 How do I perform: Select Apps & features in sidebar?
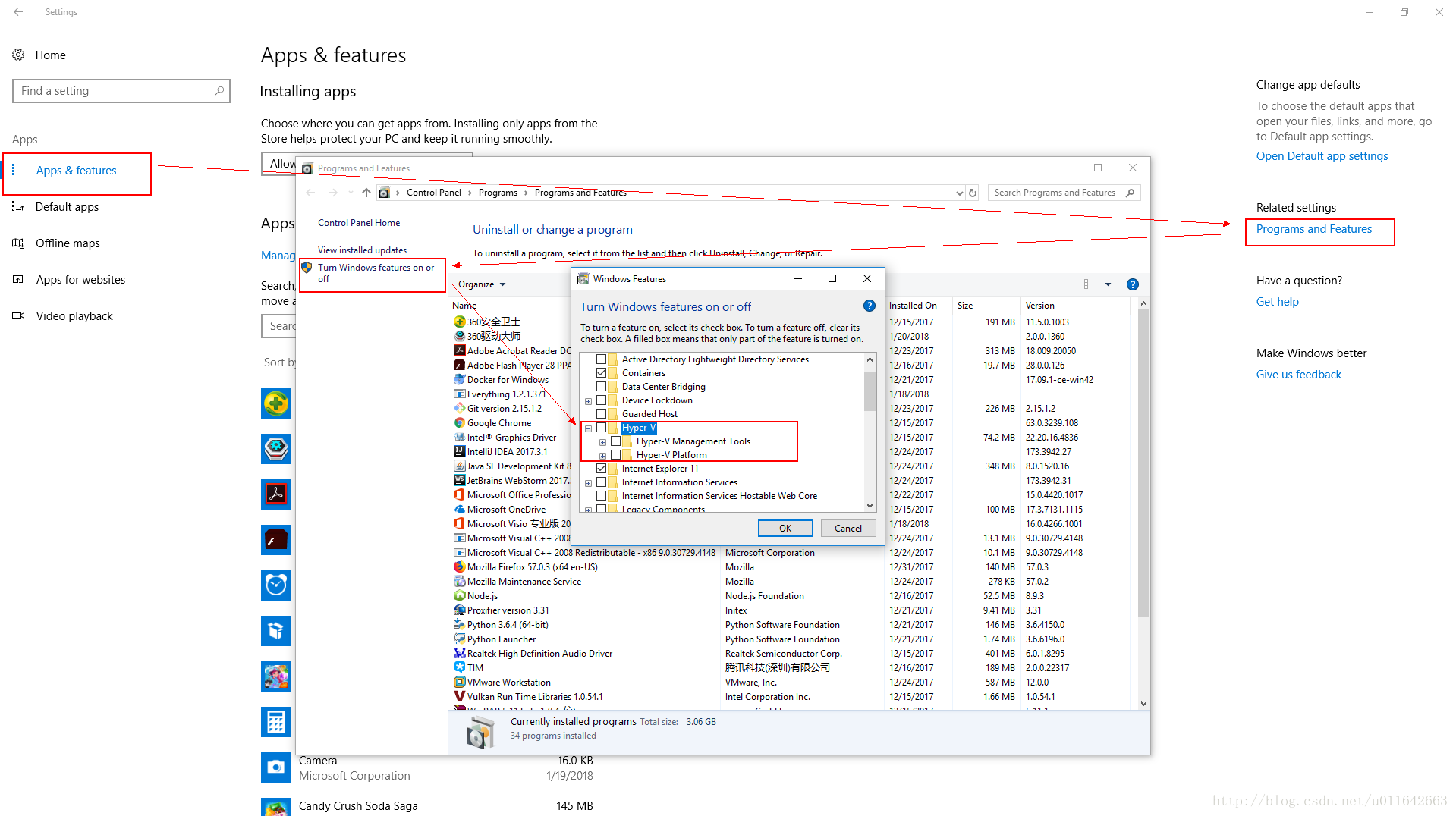tap(77, 171)
